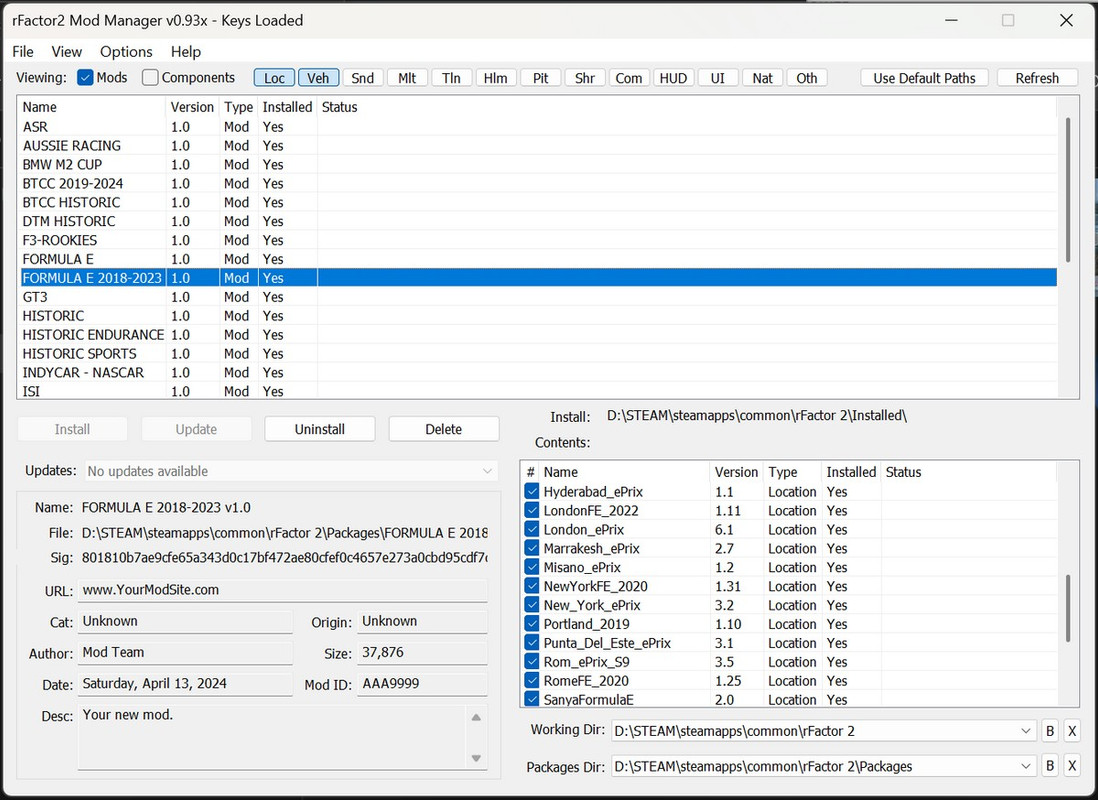Select the ASR mod row
Screen dimensions: 1098x800
(x=538, y=127)
